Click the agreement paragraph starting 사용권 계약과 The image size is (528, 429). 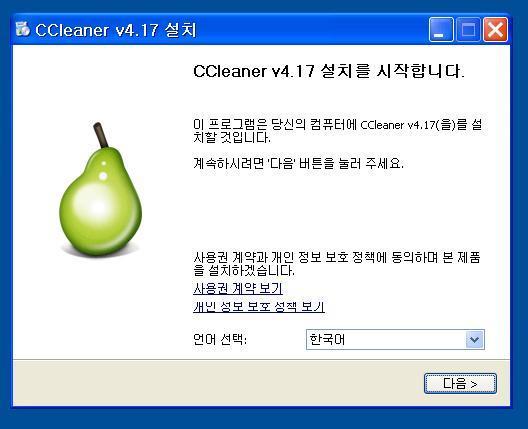pyautogui.click(x=337, y=264)
